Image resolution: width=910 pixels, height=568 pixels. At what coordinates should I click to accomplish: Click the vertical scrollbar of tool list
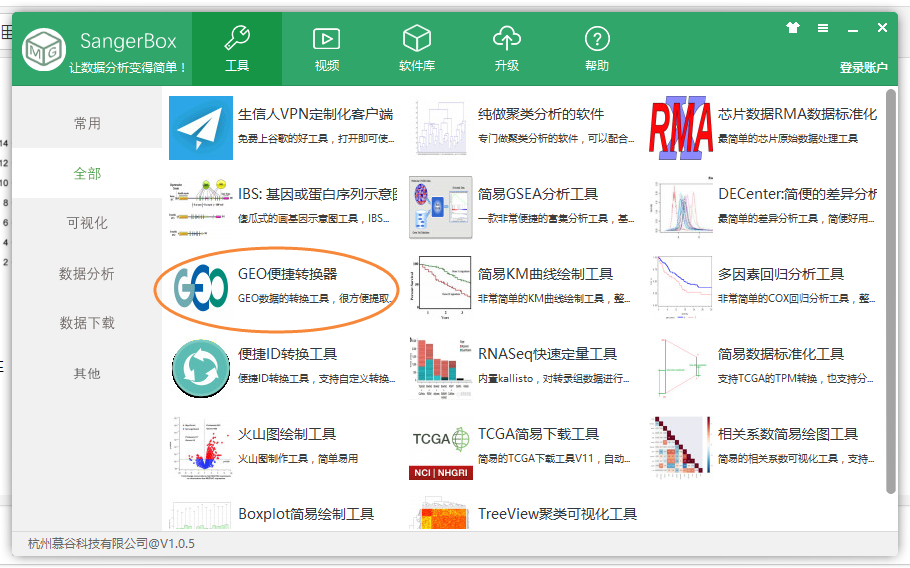click(x=890, y=300)
